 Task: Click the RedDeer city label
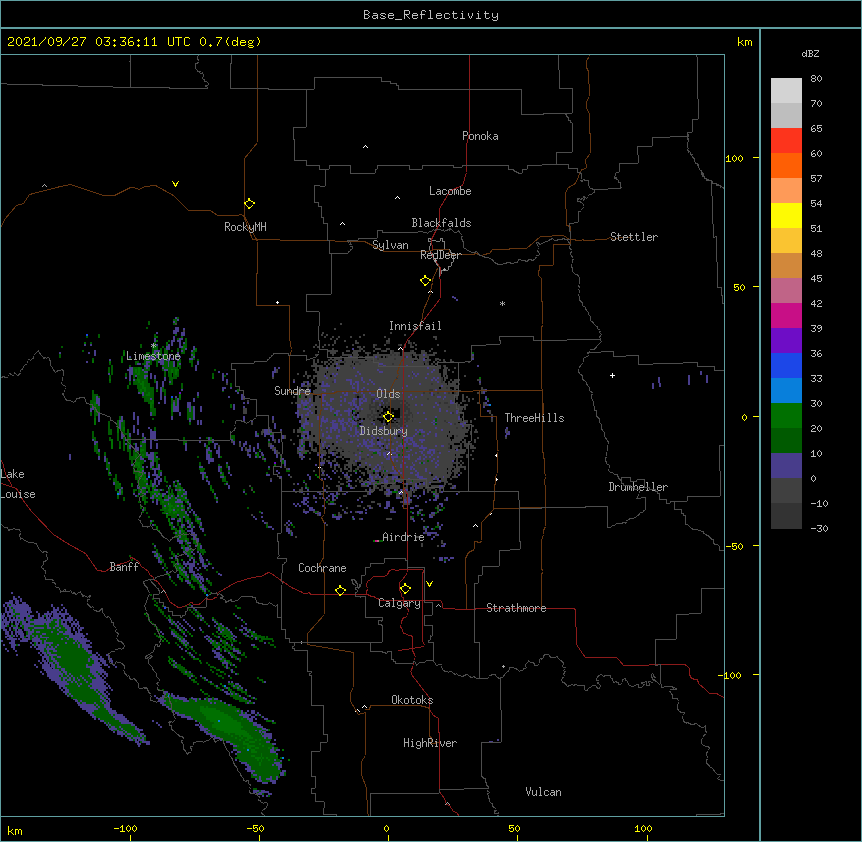click(440, 255)
